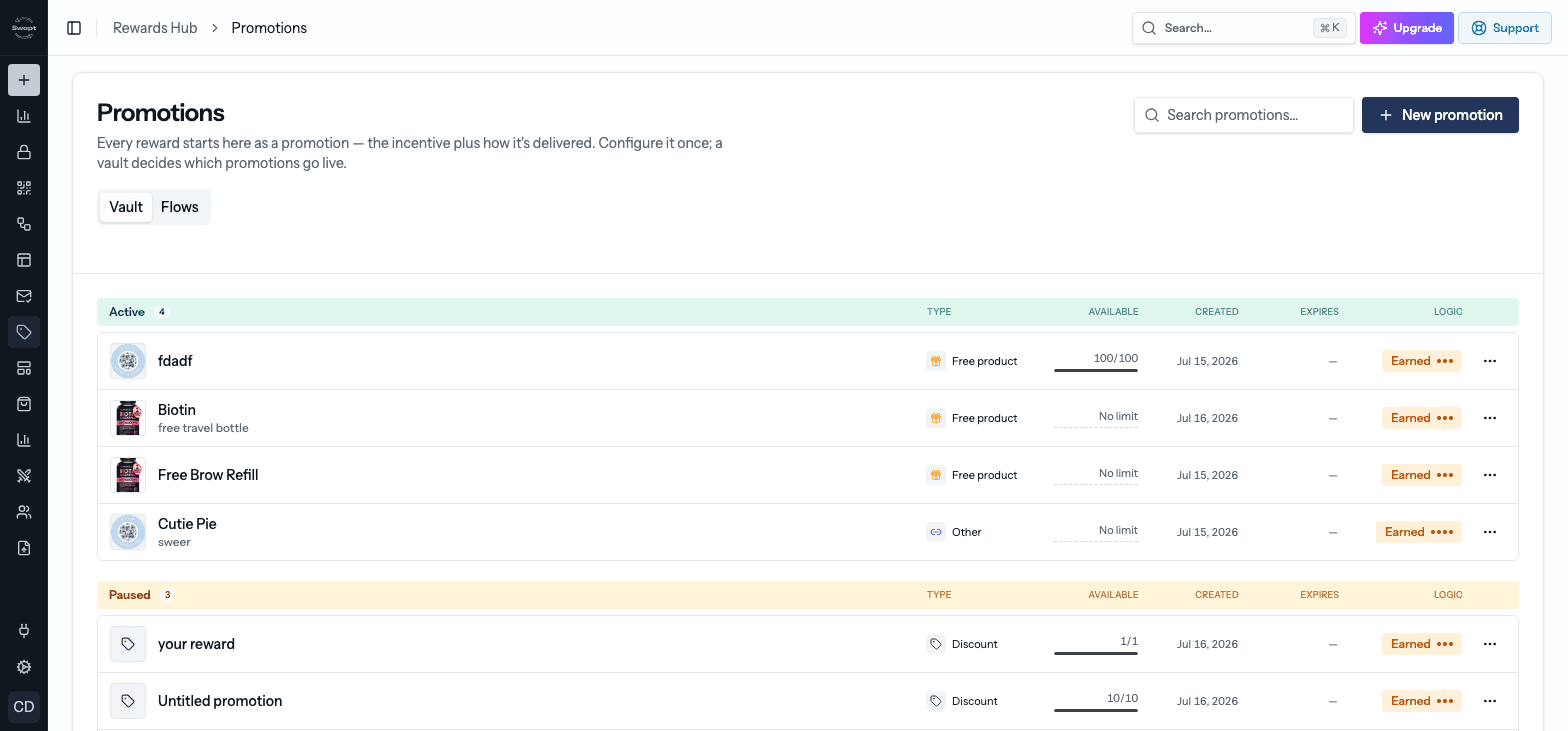Image resolution: width=1568 pixels, height=731 pixels.
Task: Click the Biotin product thumbnail
Action: 128,418
